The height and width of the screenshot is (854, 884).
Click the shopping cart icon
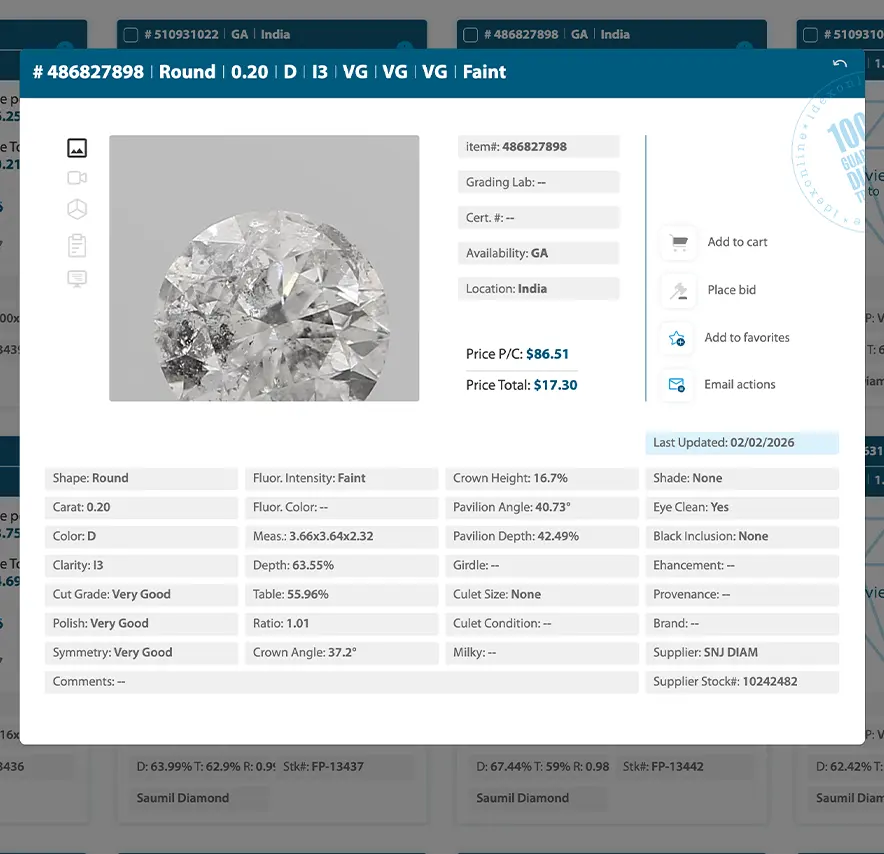[x=680, y=241]
